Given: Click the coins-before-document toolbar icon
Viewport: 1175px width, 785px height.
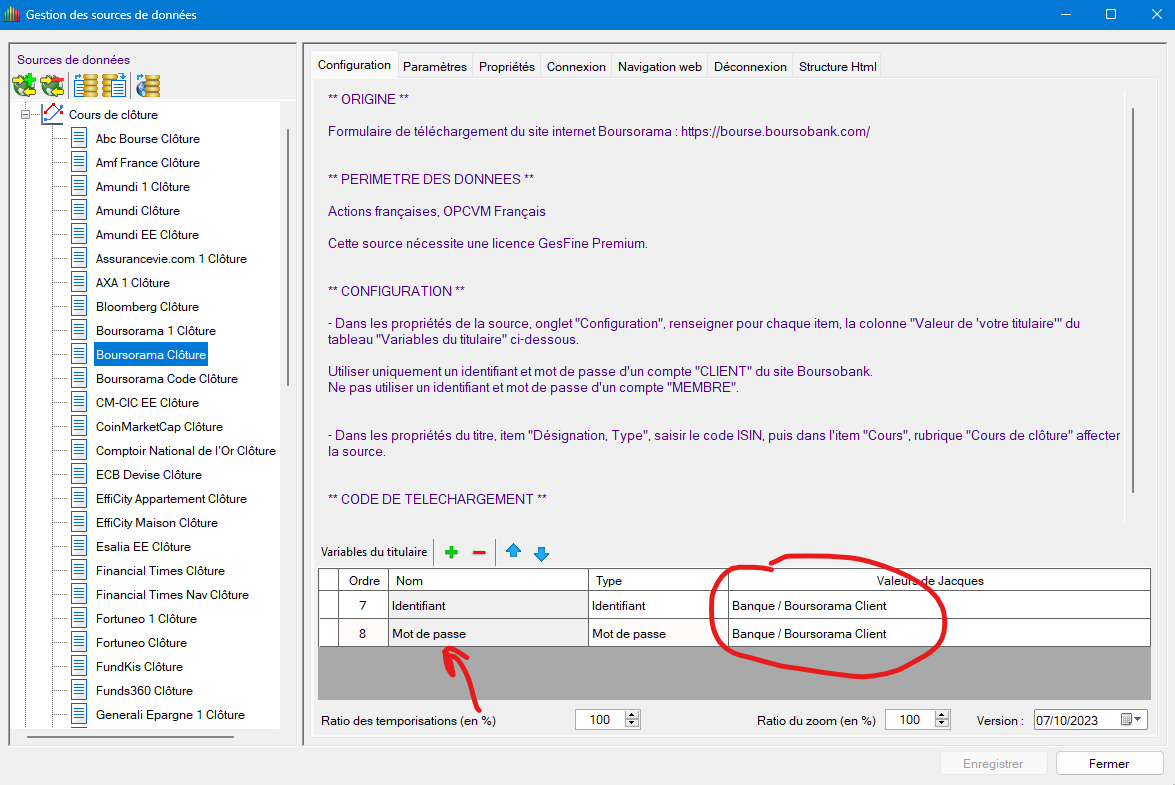Looking at the screenshot, I should click(x=114, y=86).
